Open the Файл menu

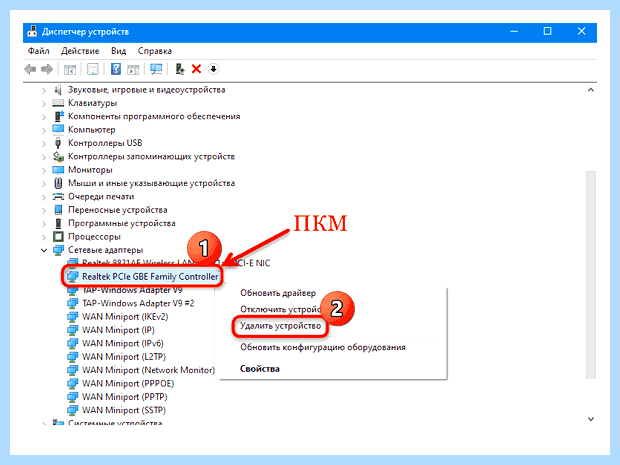(x=38, y=51)
